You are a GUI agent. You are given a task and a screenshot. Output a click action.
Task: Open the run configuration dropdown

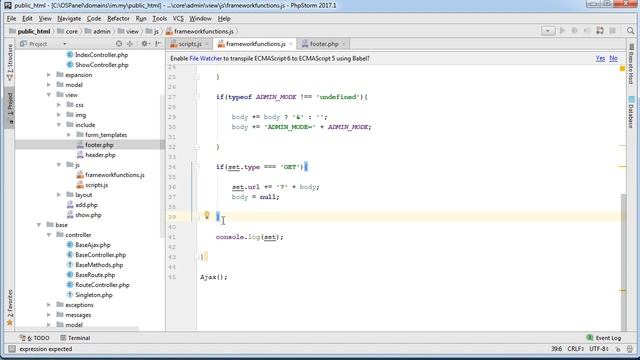tap(548, 31)
